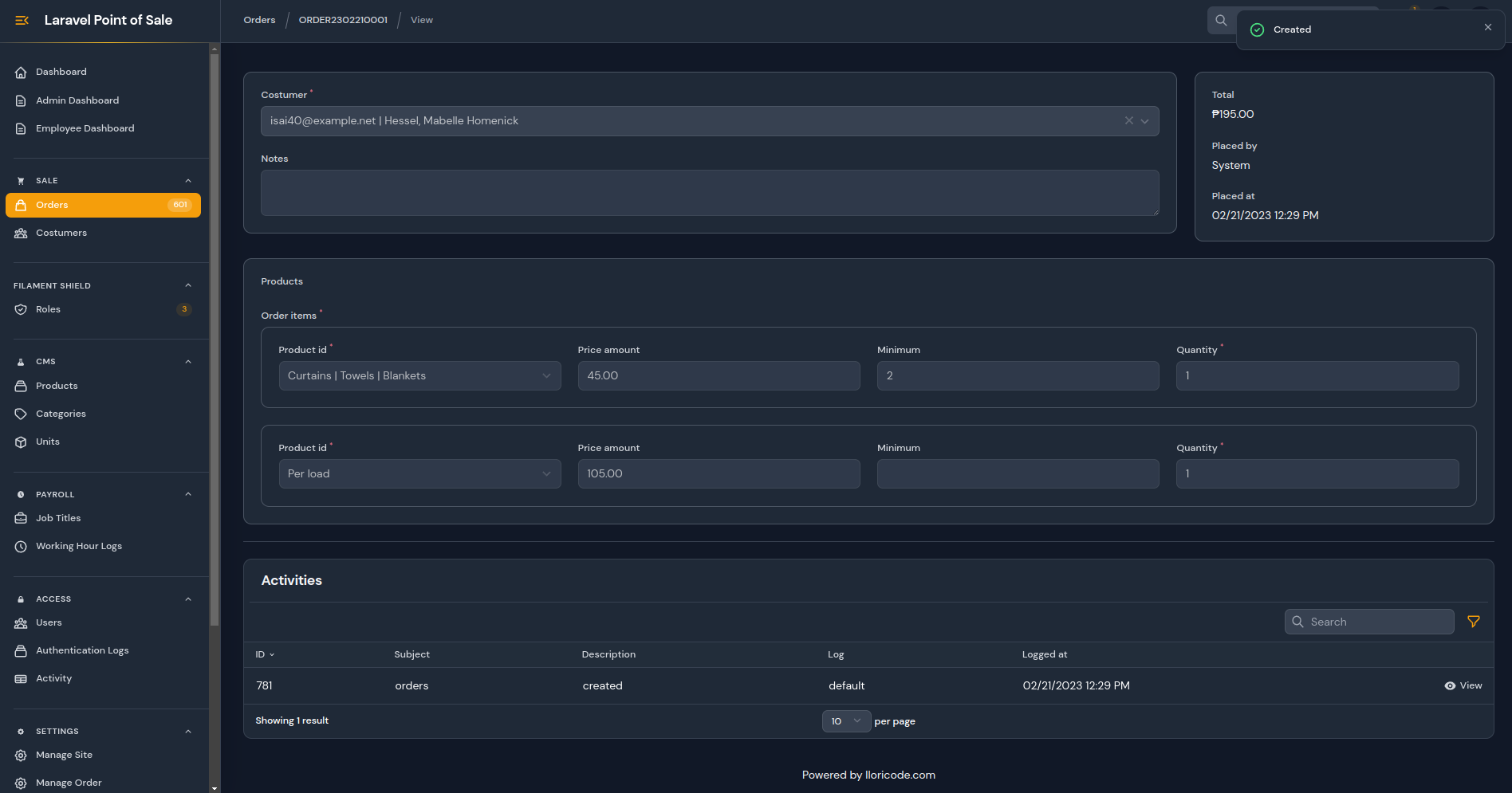Click the Minimum field containing 2

tap(1018, 375)
